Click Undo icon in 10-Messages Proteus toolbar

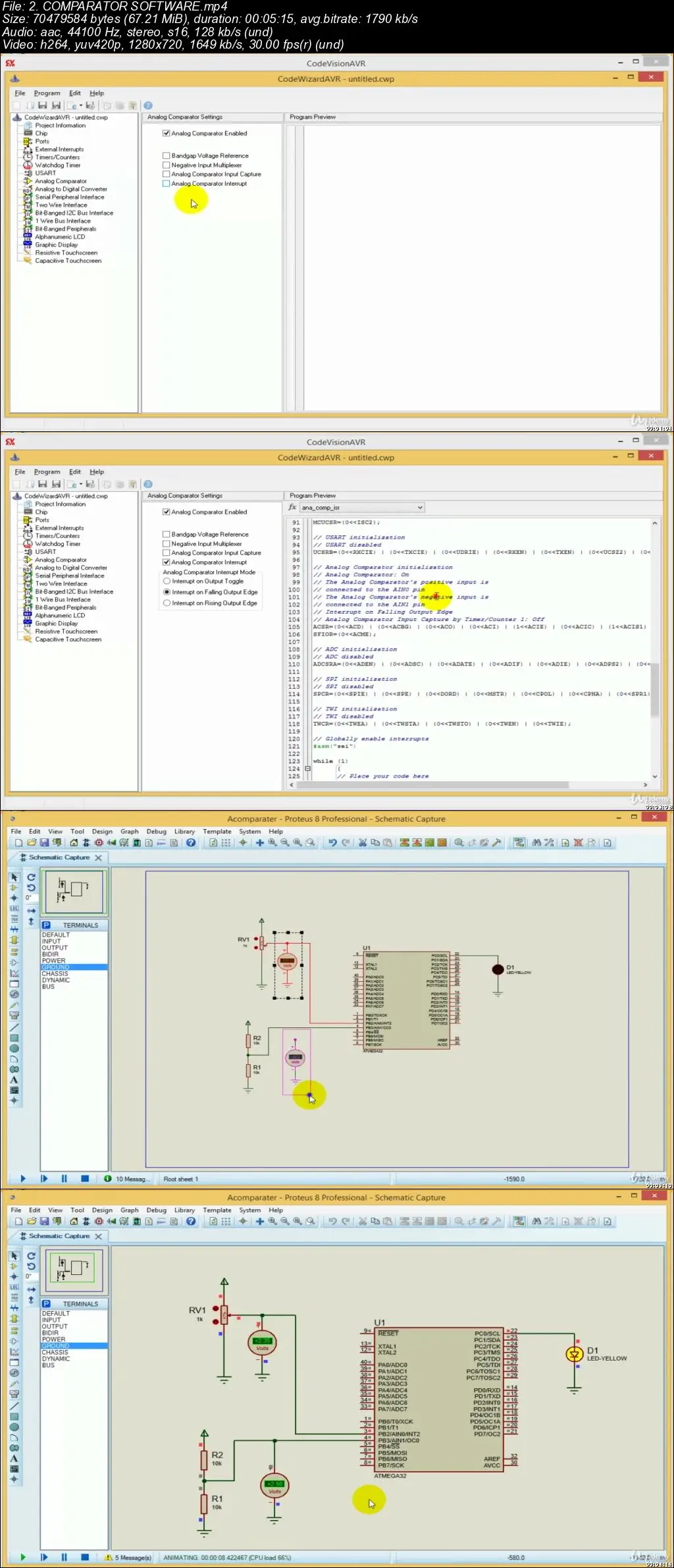332,842
